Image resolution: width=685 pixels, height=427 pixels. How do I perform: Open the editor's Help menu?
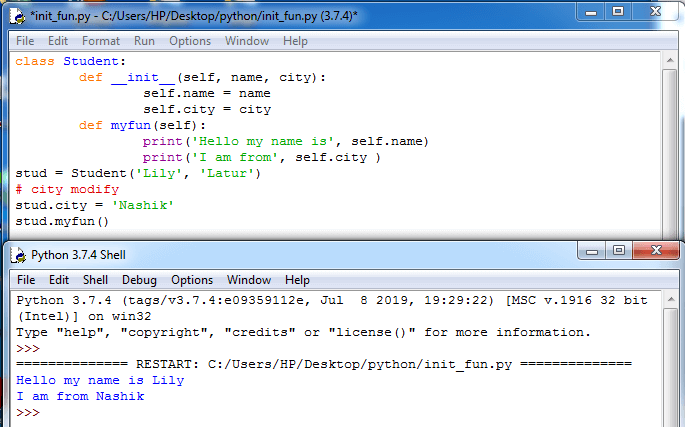click(295, 41)
